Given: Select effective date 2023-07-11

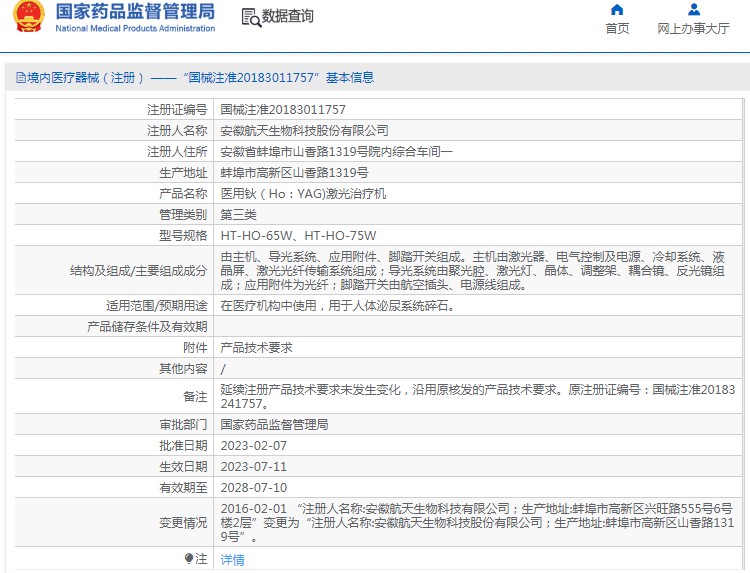Looking at the screenshot, I should pyautogui.click(x=254, y=467).
